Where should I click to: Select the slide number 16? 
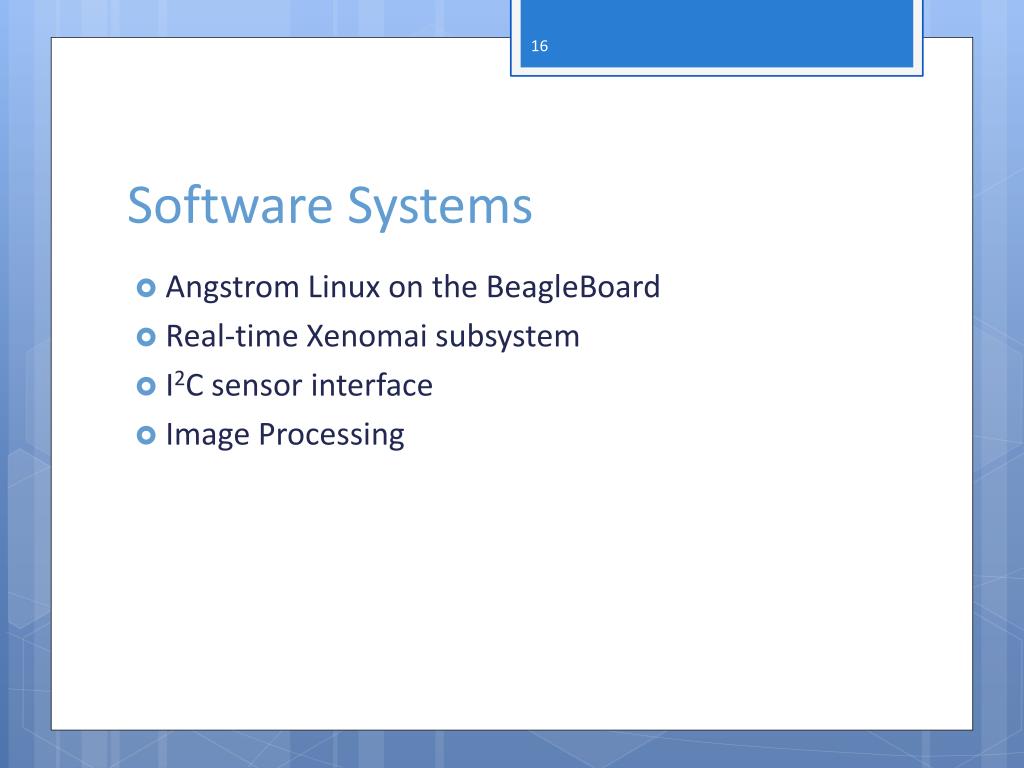(539, 46)
